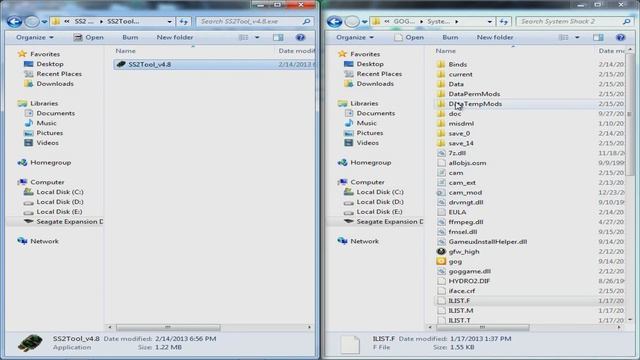The width and height of the screenshot is (640, 360).
Task: Open help icon in System Shock 2 window
Action: click(620, 37)
